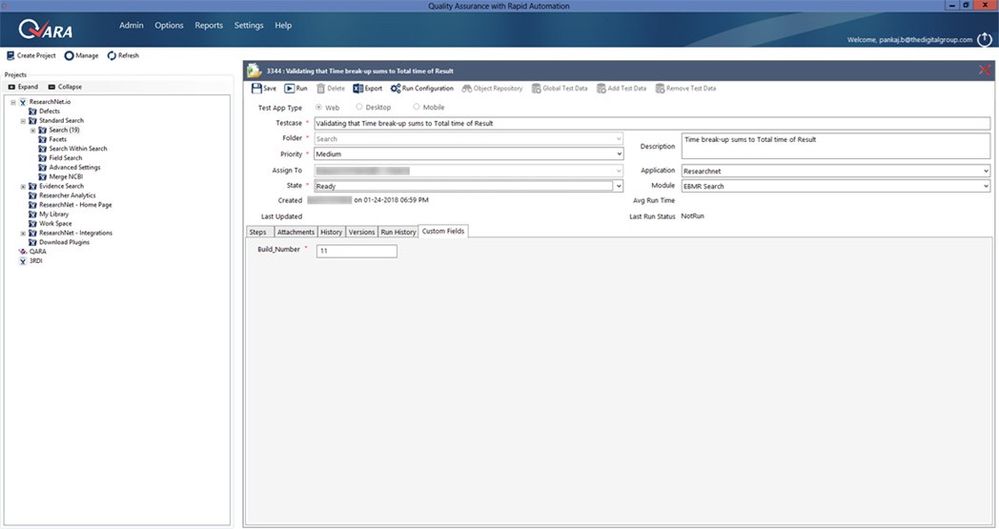The width and height of the screenshot is (999, 529).
Task: Open Global Test Data
Action: [x=559, y=89]
